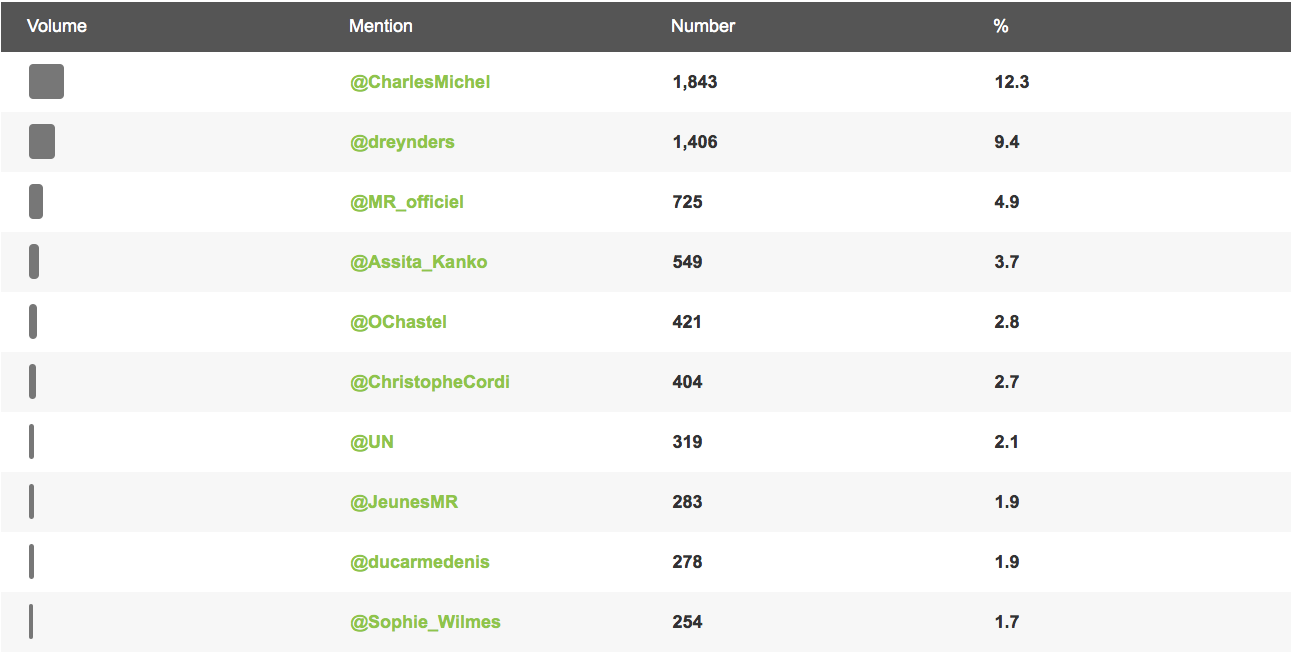This screenshot has width=1298, height=656.
Task: Sort by the Number column header
Action: 703,26
